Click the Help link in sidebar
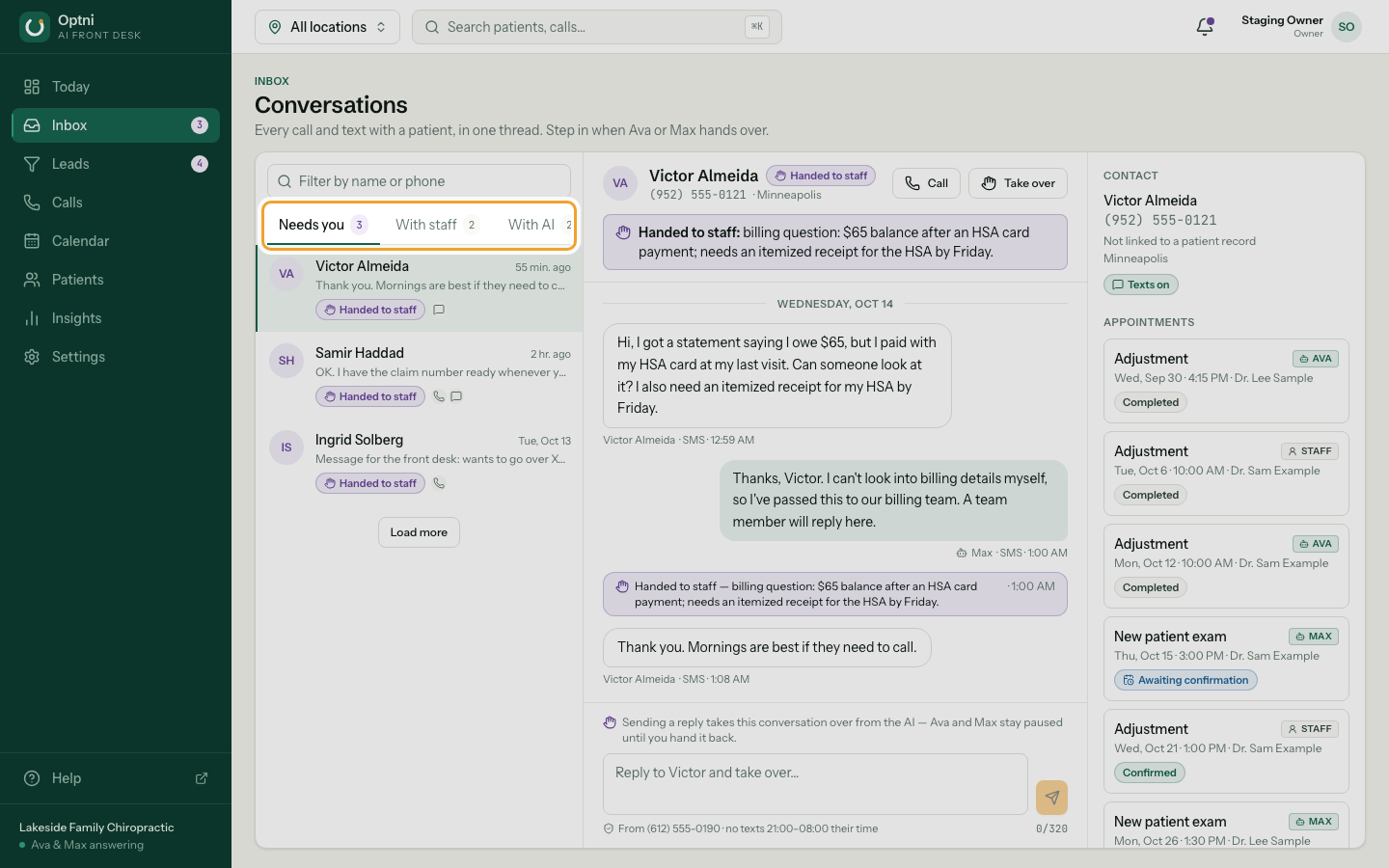The width and height of the screenshot is (1389, 868). coord(116,778)
